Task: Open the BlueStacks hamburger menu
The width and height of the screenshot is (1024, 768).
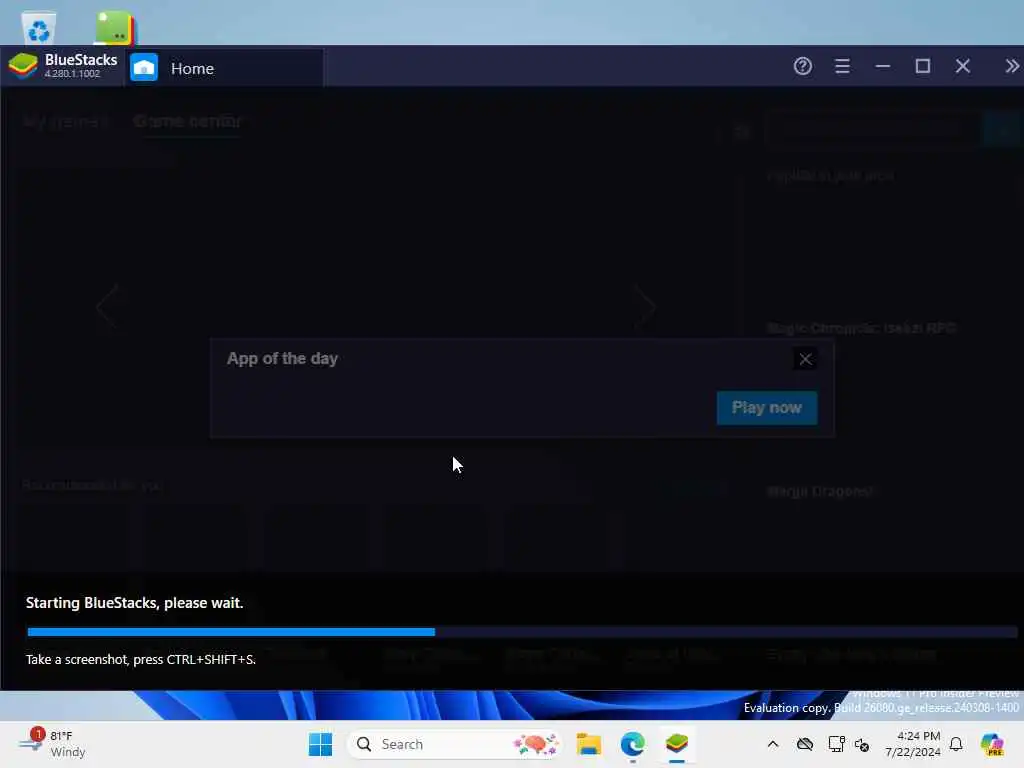Action: tap(842, 66)
